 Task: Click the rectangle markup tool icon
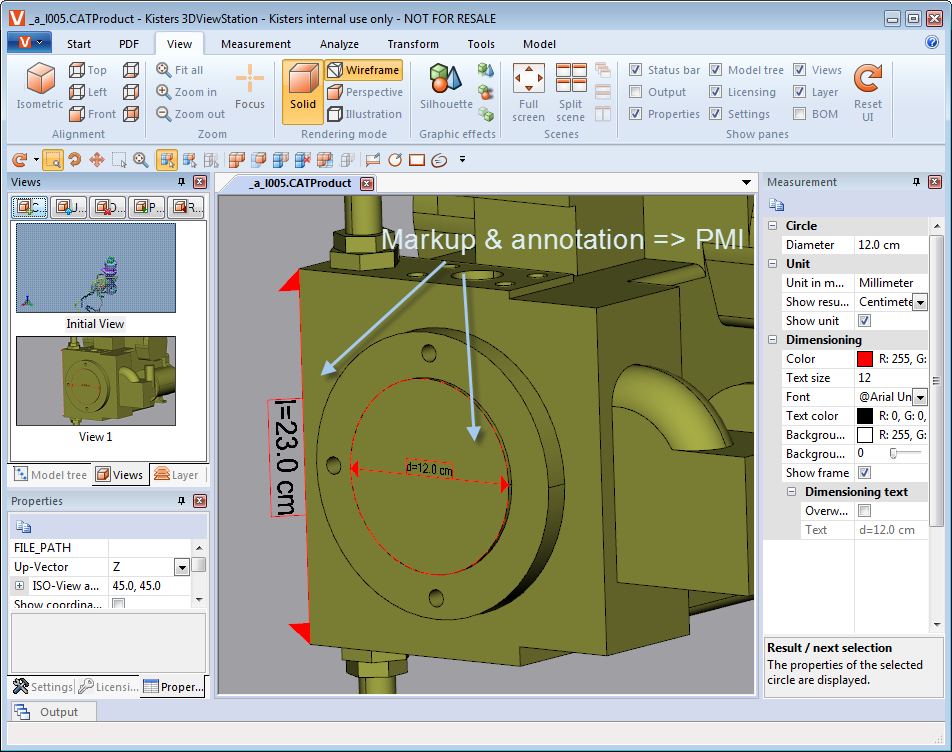pos(416,160)
